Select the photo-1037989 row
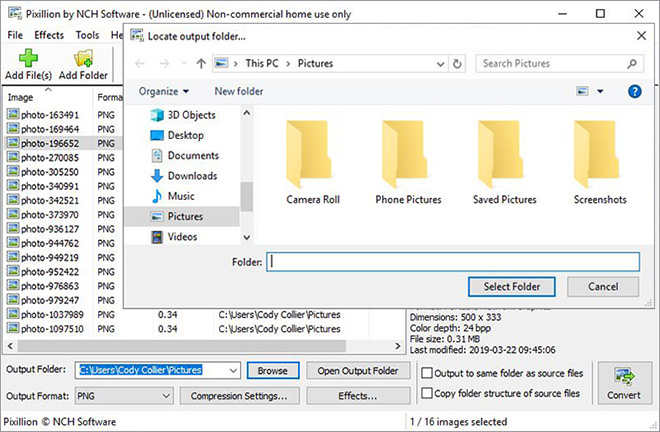Screen dimensions: 660x432 pos(202,315)
